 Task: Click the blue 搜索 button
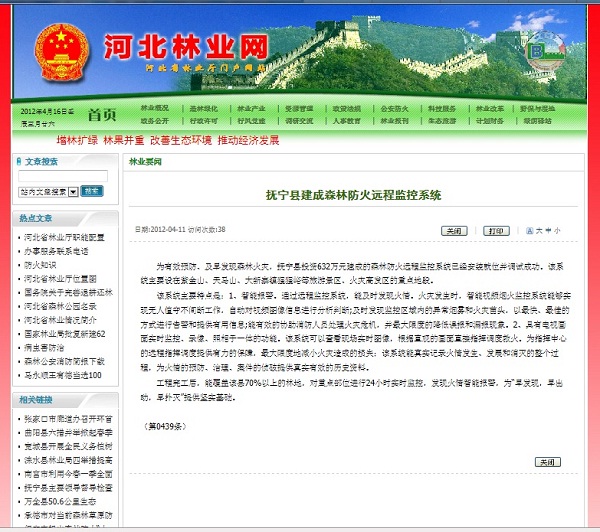92,191
